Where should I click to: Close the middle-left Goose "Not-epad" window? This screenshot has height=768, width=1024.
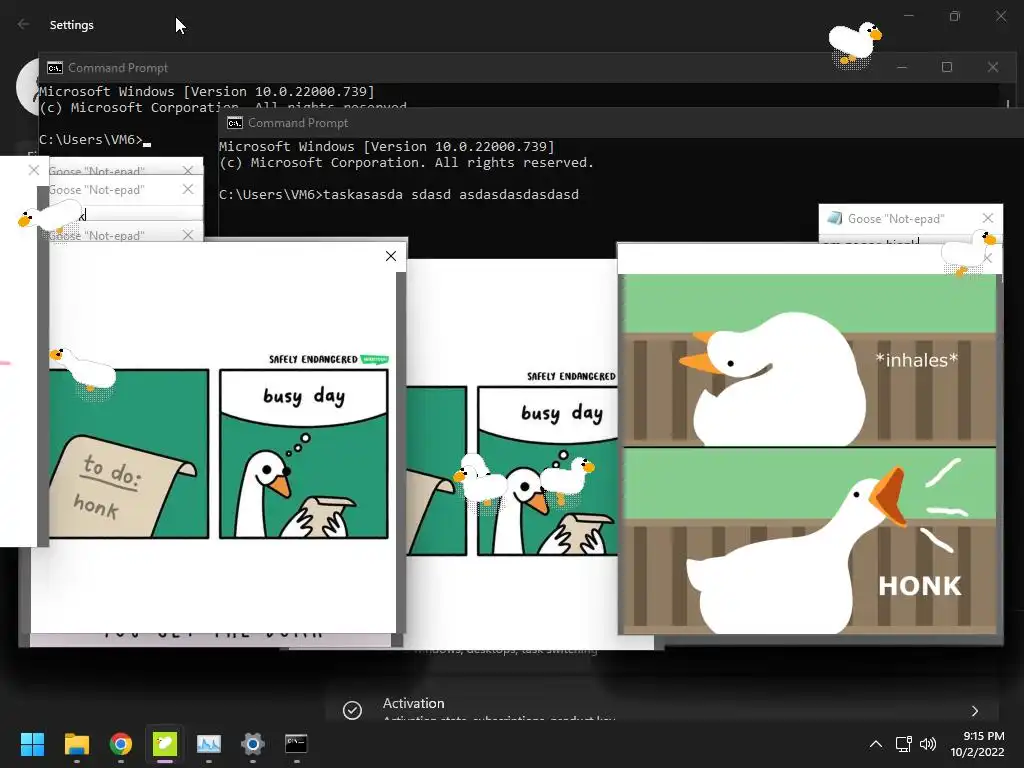coord(187,189)
